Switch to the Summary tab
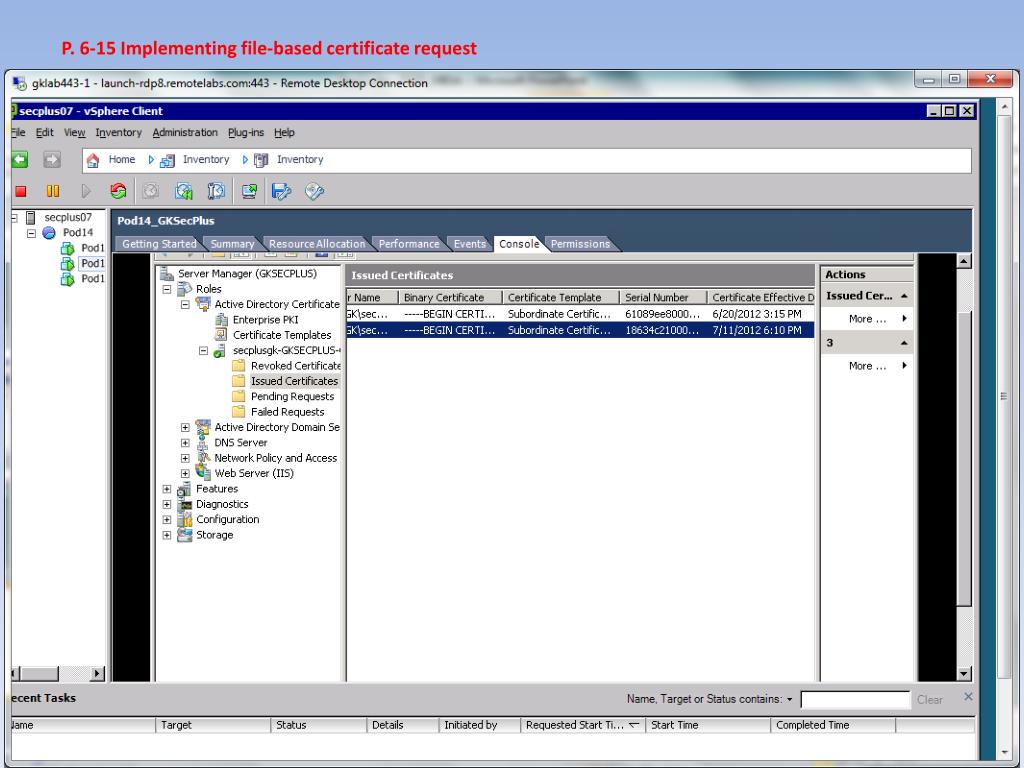 click(x=232, y=244)
